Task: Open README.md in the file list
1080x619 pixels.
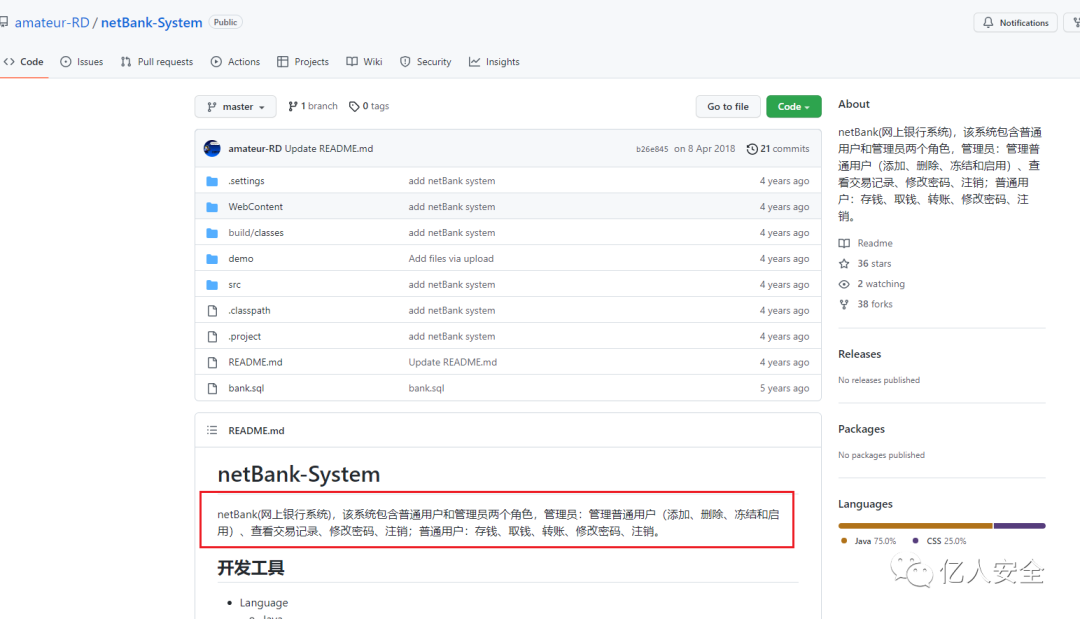Action: pos(256,362)
